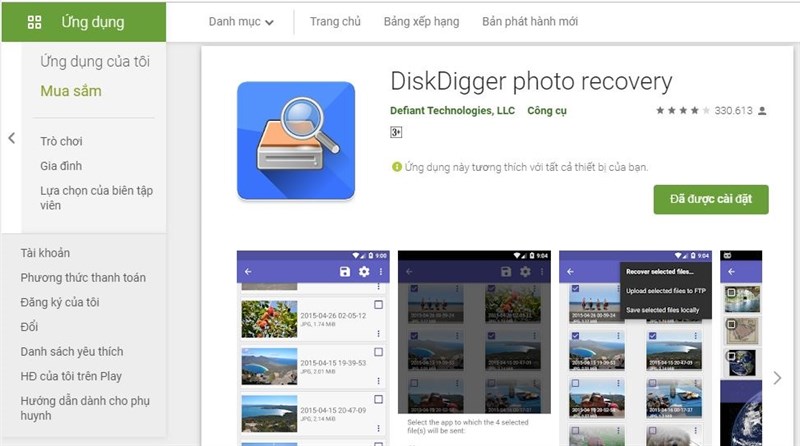Click the apps grid icon beside Ứng dụng
The height and width of the screenshot is (446, 800).
(34, 22)
